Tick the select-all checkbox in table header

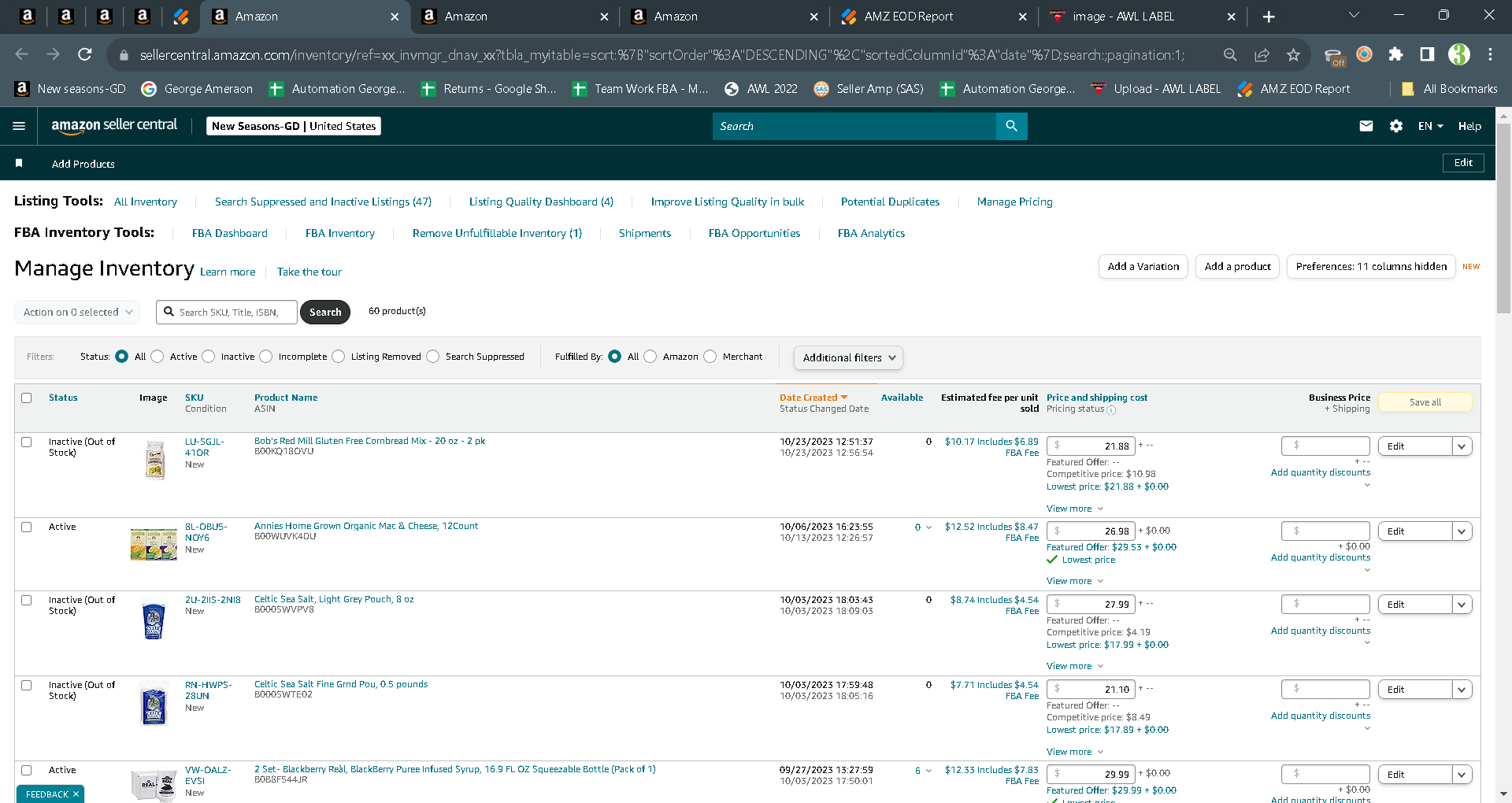(27, 398)
